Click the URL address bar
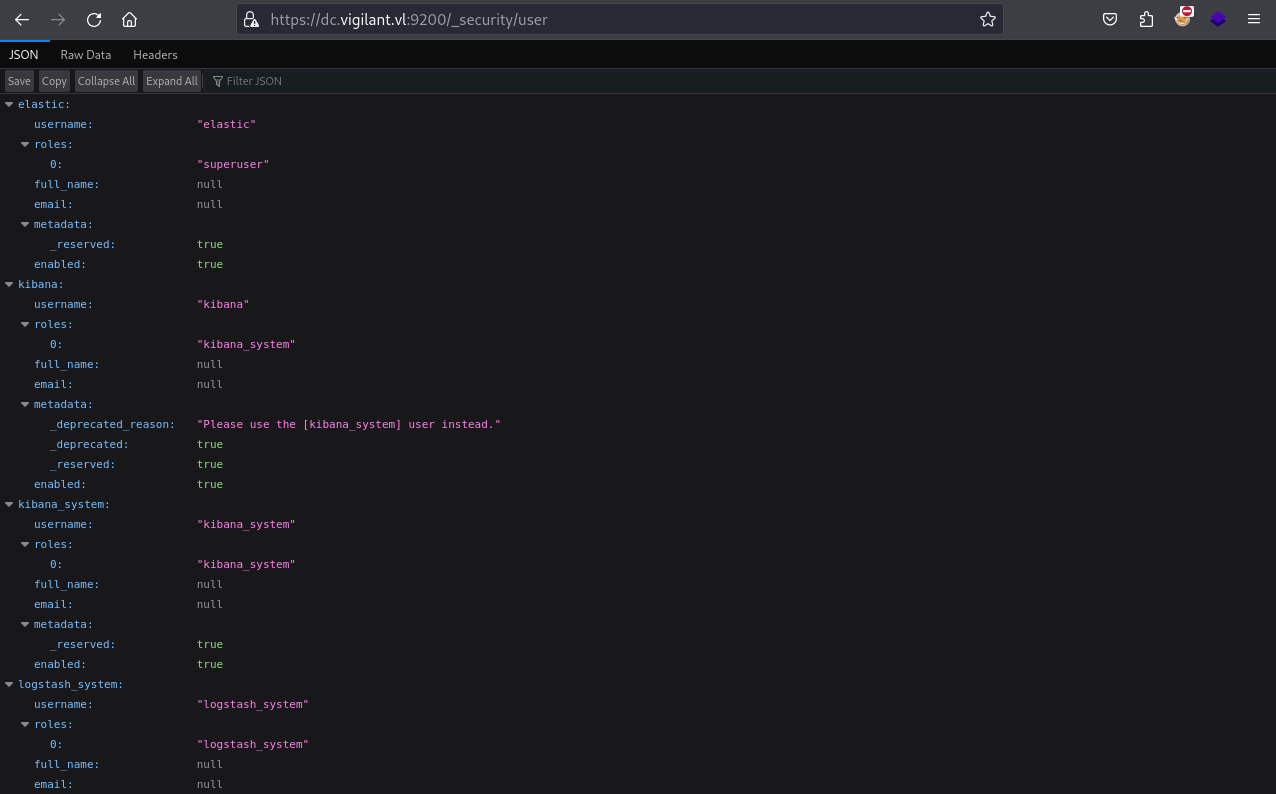1276x794 pixels. [x=620, y=19]
